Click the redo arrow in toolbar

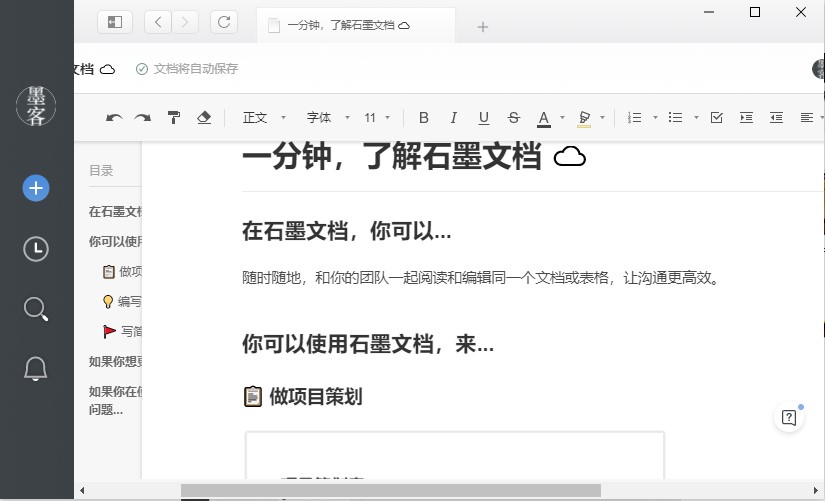tap(143, 118)
